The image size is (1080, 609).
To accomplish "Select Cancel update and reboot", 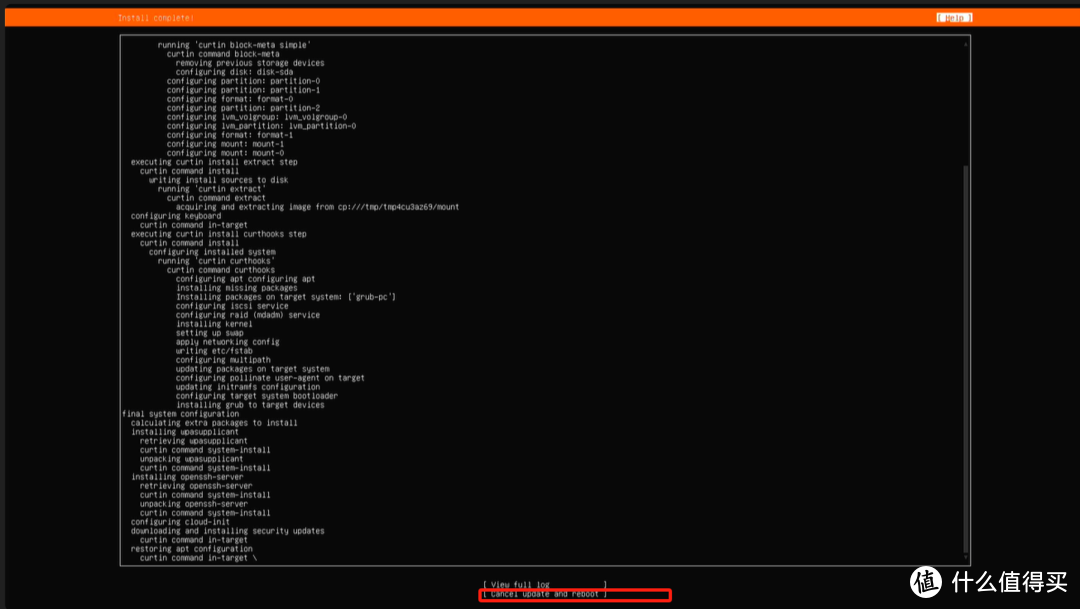I will (575, 593).
